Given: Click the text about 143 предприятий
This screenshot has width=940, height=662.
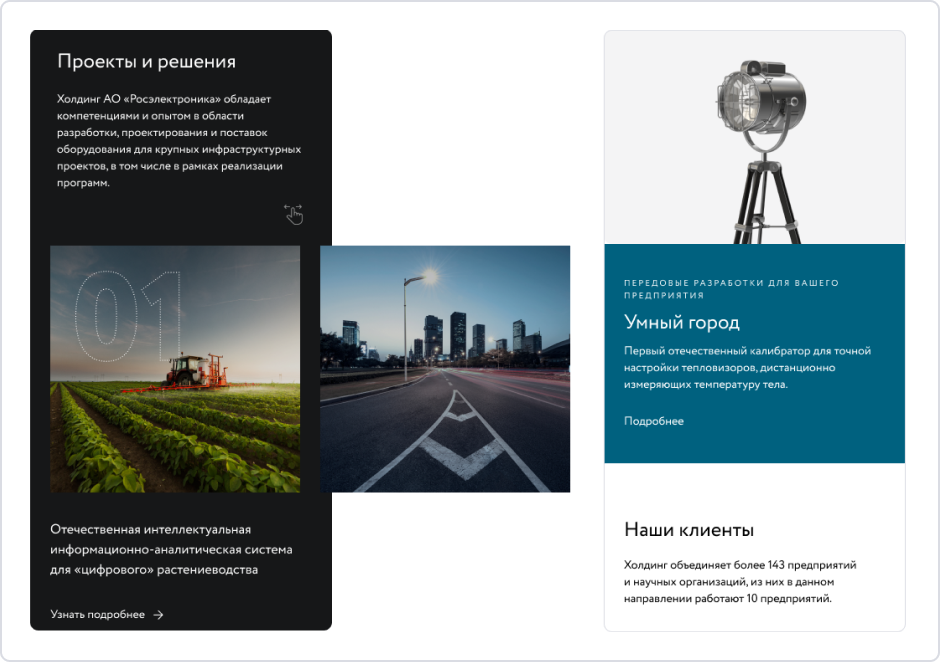Looking at the screenshot, I should 740,582.
